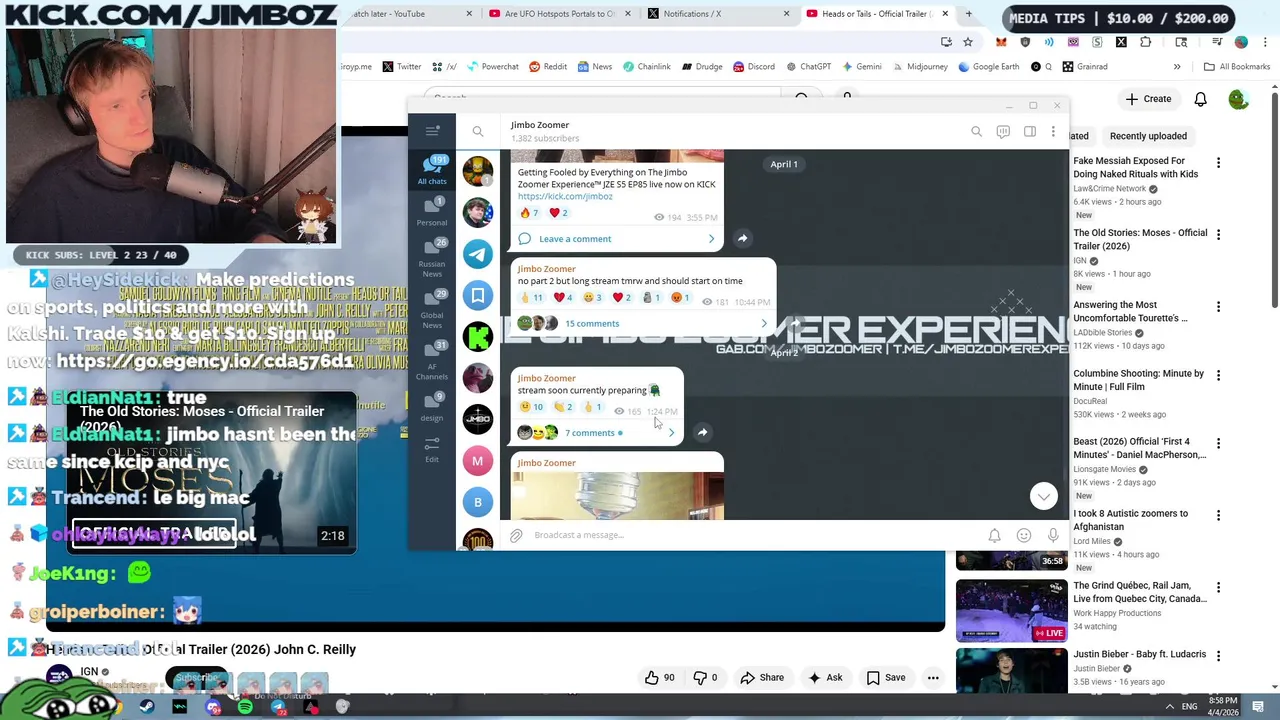Open options for Fake Messiah Exposed video
1280x720 pixels.
click(1218, 163)
